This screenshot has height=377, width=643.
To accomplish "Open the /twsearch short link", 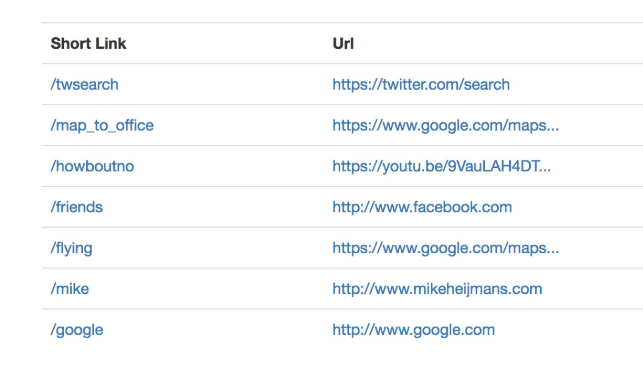I will (x=84, y=85).
